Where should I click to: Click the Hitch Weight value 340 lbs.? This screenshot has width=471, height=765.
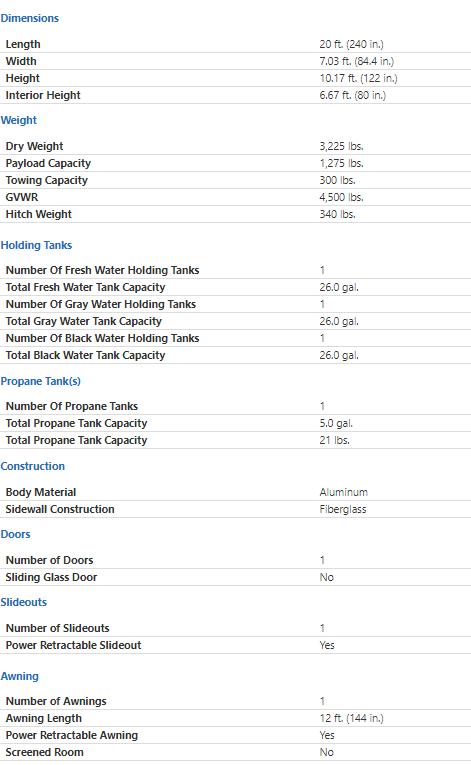337,214
